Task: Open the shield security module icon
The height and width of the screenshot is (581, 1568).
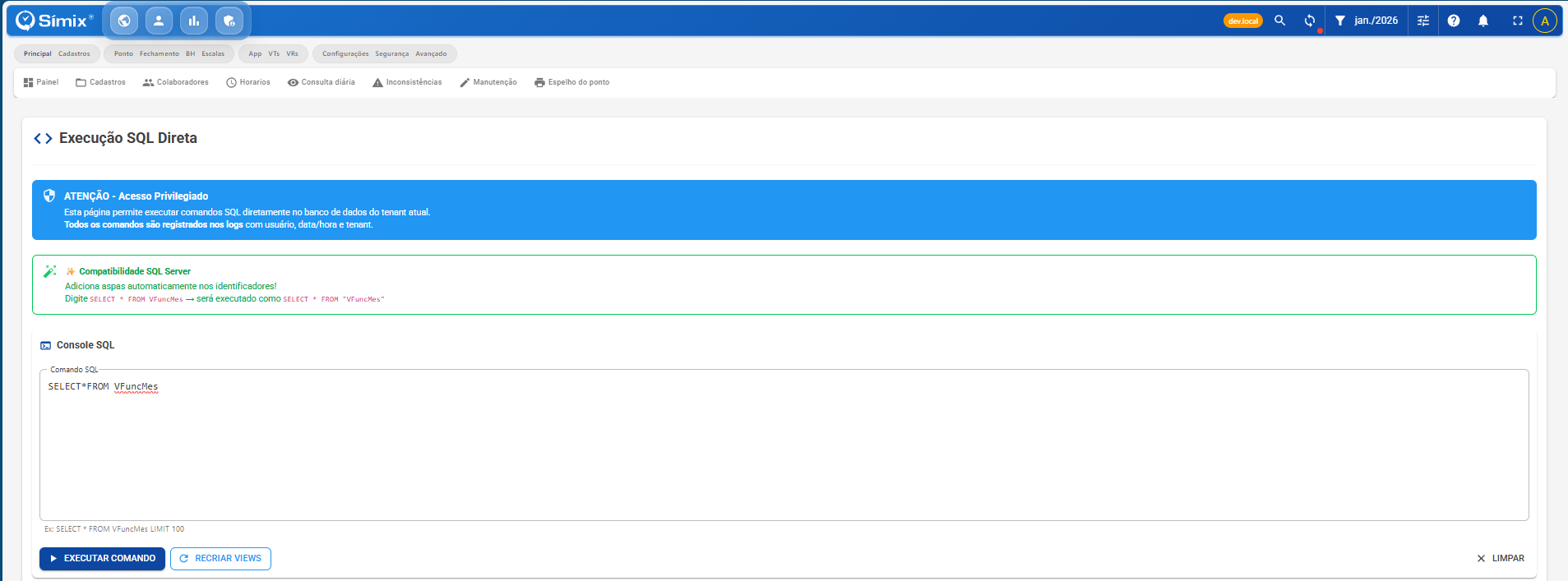Action: point(229,21)
